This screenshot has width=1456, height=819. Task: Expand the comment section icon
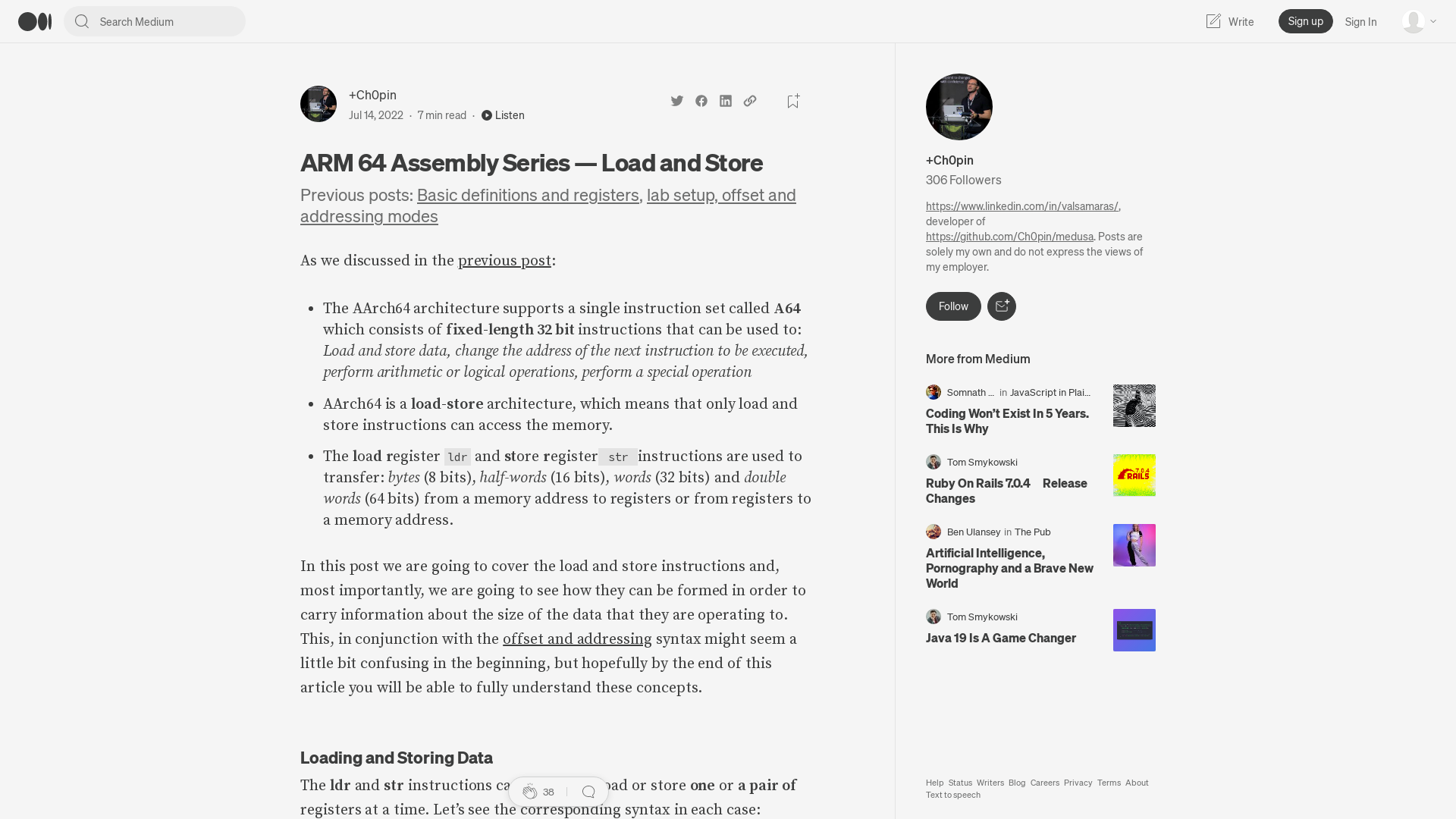click(588, 792)
